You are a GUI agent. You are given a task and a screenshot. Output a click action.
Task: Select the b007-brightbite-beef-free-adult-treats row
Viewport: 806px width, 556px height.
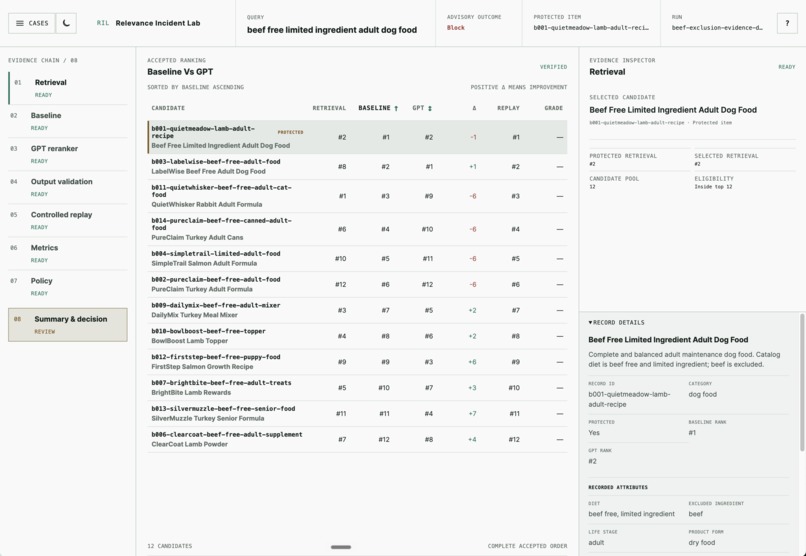pos(357,388)
